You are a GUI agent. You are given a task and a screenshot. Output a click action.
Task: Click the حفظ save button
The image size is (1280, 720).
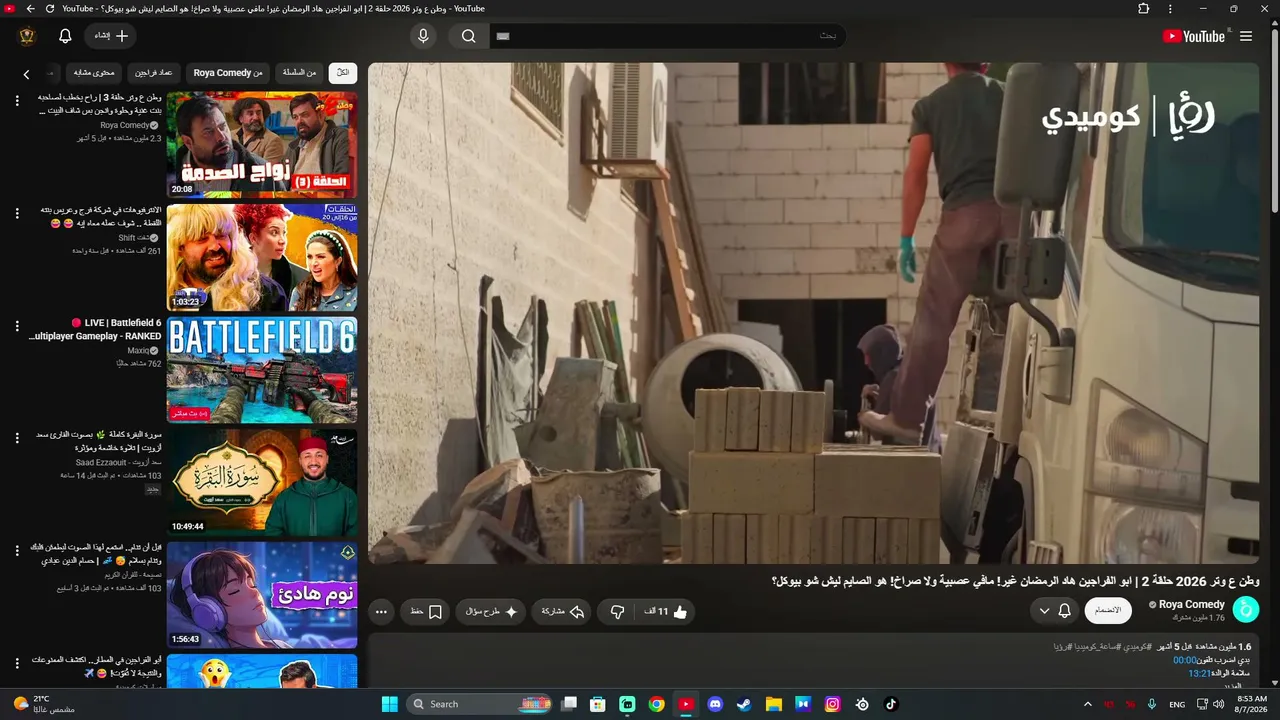pos(425,612)
